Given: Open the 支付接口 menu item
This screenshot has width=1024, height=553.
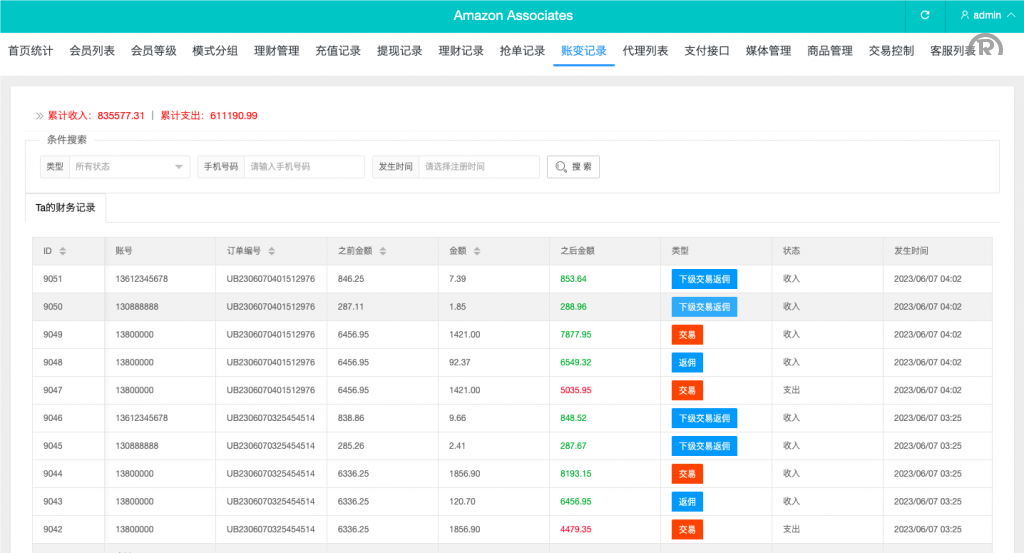Looking at the screenshot, I should coord(707,51).
